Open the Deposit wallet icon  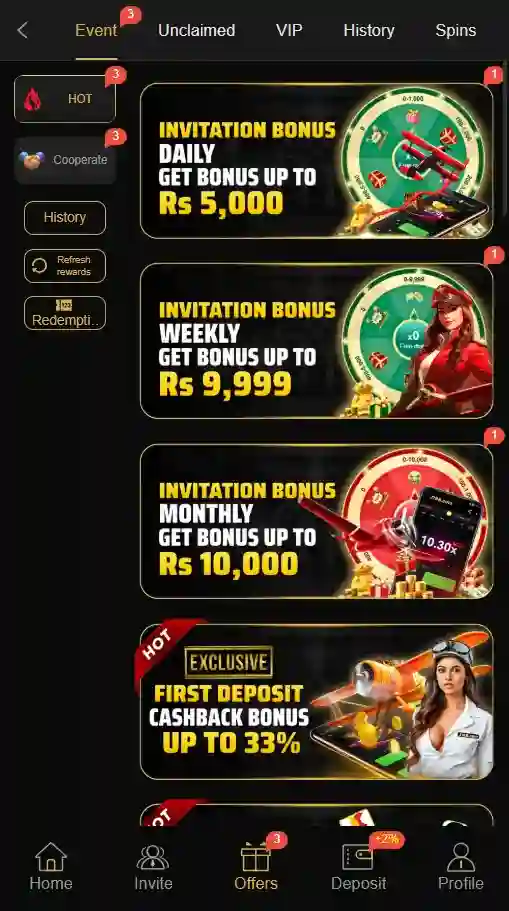coord(357,857)
